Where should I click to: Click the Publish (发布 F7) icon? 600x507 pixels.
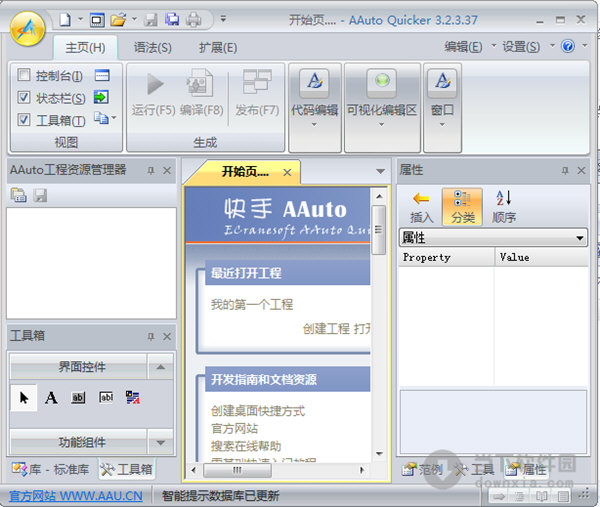(x=257, y=85)
